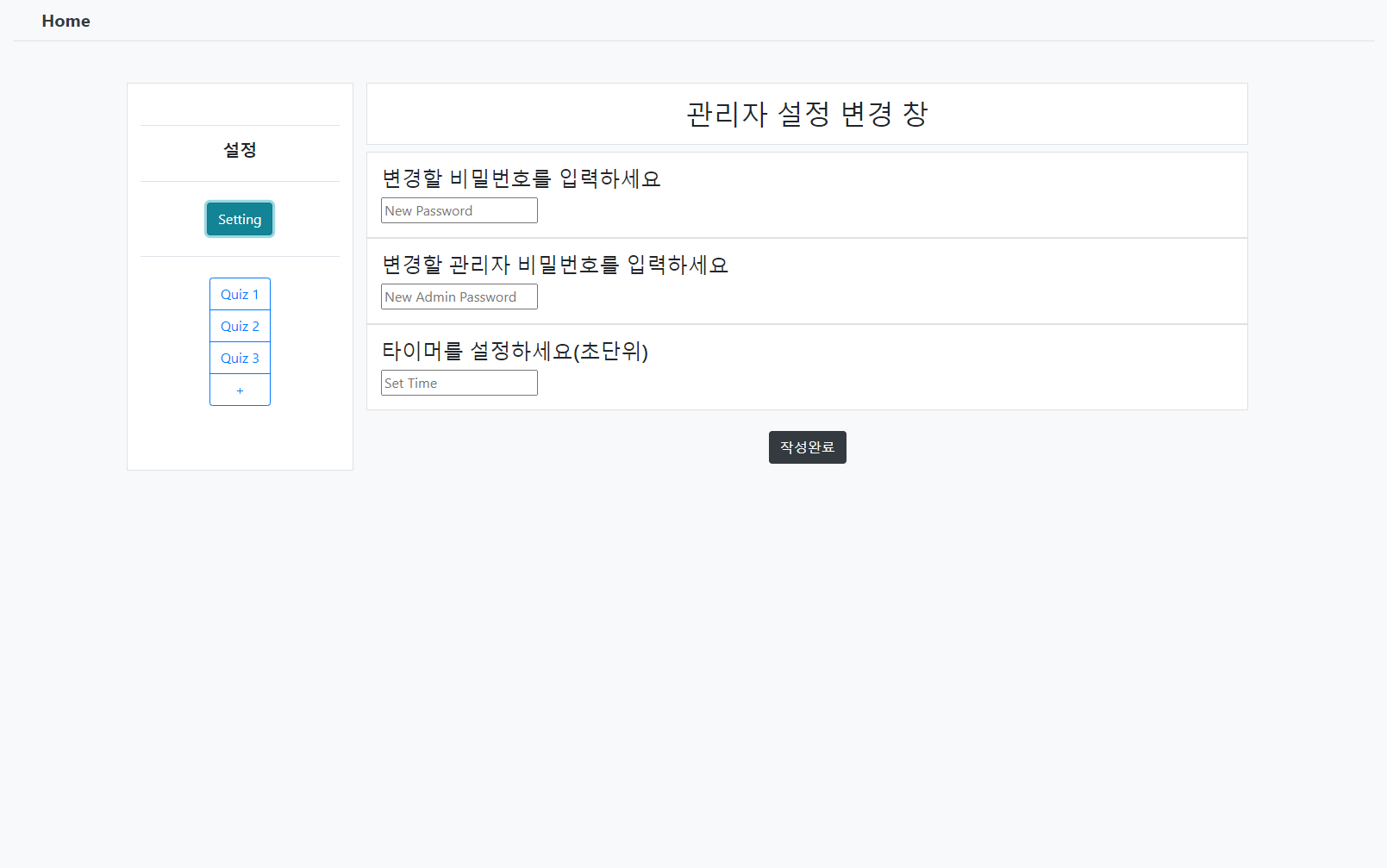Select Quiz 1 from the sidebar
Screen dimensions: 1387x868
click(240, 294)
